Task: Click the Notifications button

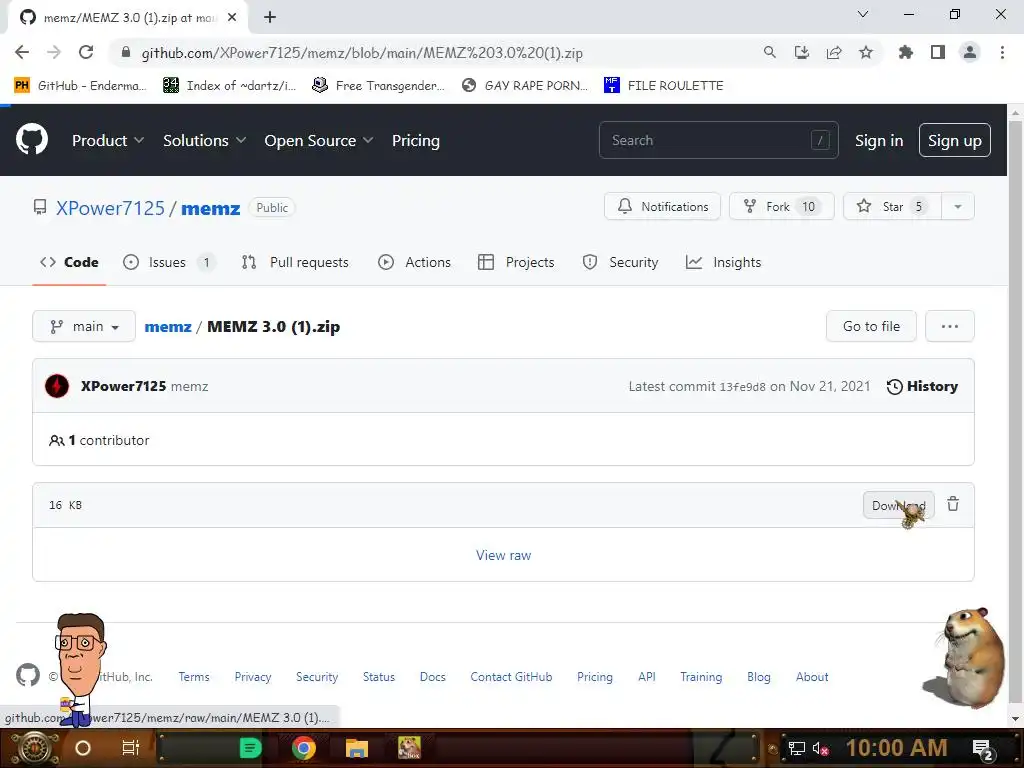Action: click(662, 206)
